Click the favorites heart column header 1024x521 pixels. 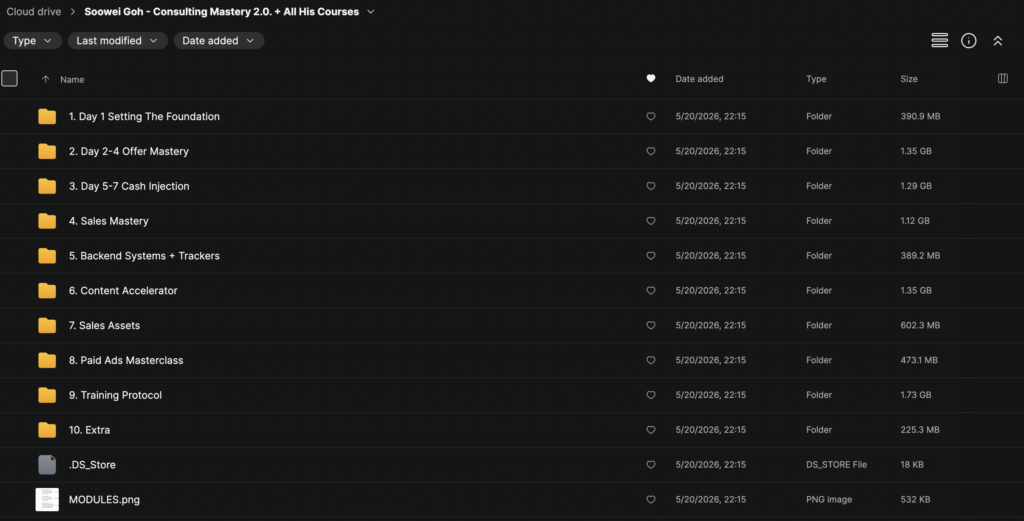click(x=650, y=78)
